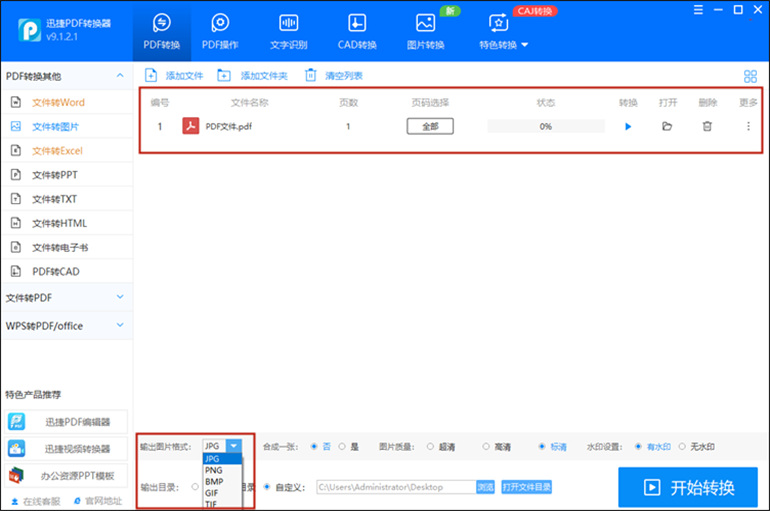Screen dimensions: 770x511
Task: Click the 状态 column header
Action: (x=546, y=103)
